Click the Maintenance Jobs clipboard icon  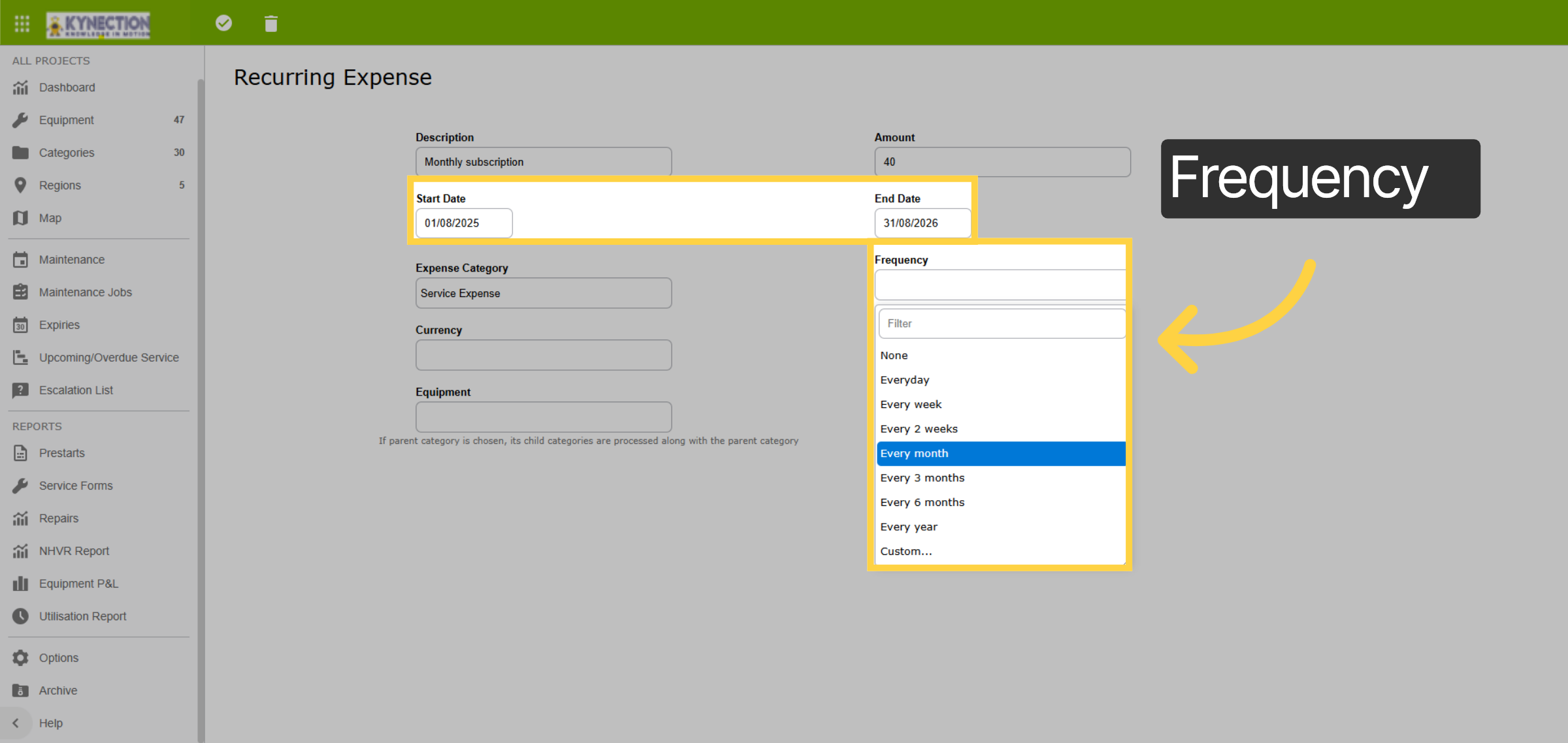(x=21, y=292)
